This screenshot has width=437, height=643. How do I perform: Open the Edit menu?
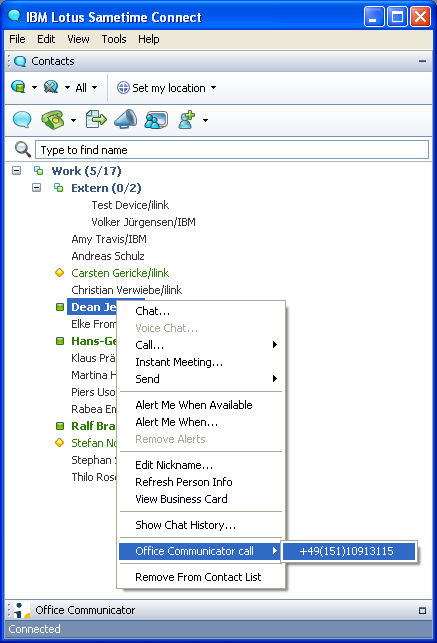click(46, 39)
